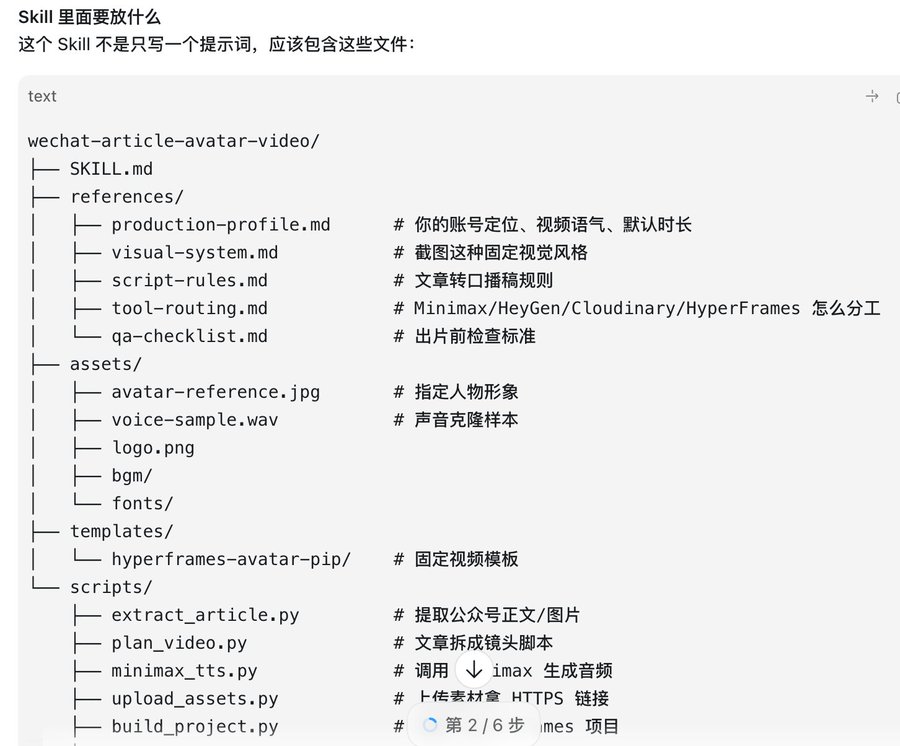Click the spinning progress indicator icon
The image size is (900, 746).
click(429, 725)
